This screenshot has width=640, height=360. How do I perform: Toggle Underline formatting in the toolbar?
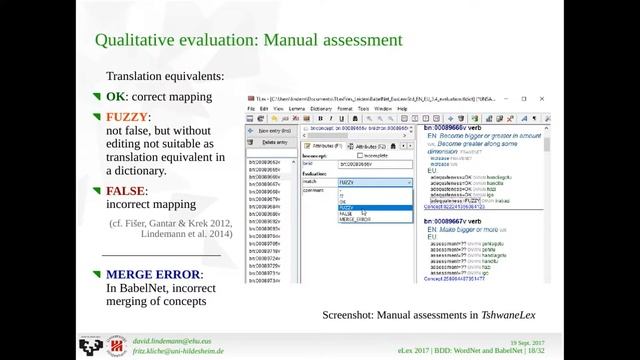click(x=342, y=119)
